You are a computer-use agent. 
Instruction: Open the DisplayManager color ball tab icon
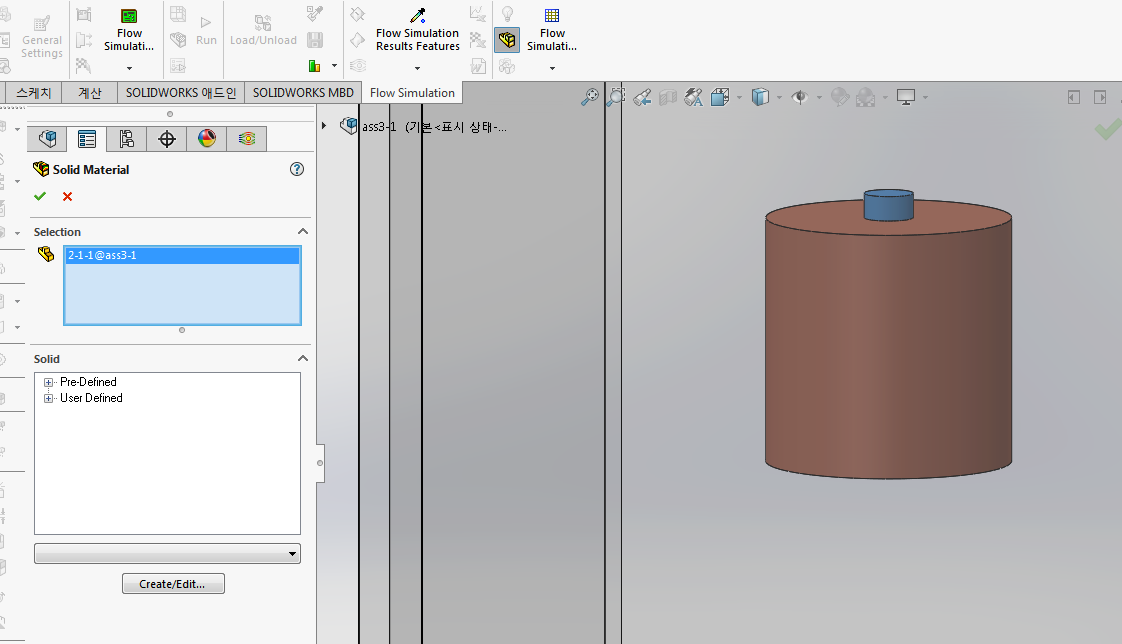(x=207, y=139)
